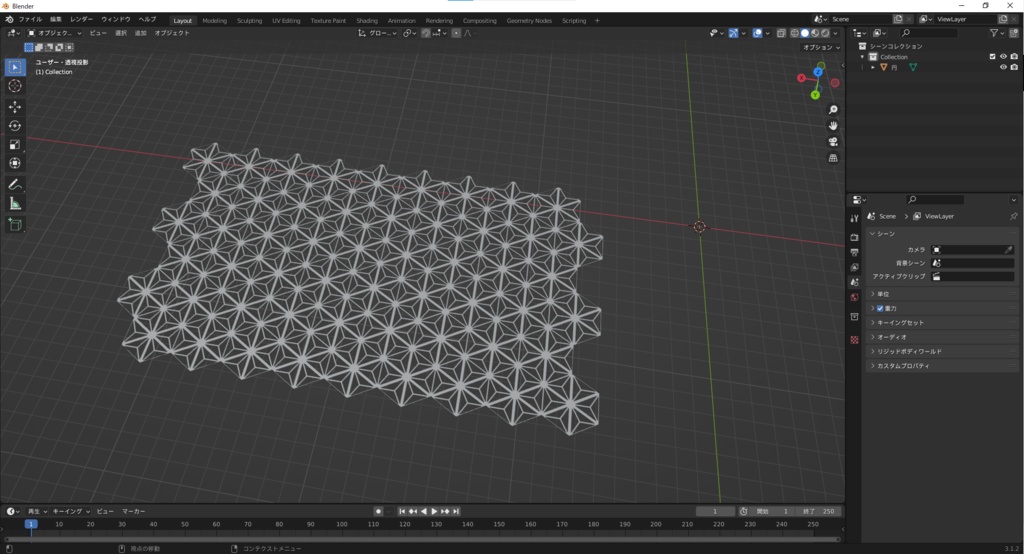The width and height of the screenshot is (1024, 554).
Task: Select material preview shading
Action: coord(815,33)
